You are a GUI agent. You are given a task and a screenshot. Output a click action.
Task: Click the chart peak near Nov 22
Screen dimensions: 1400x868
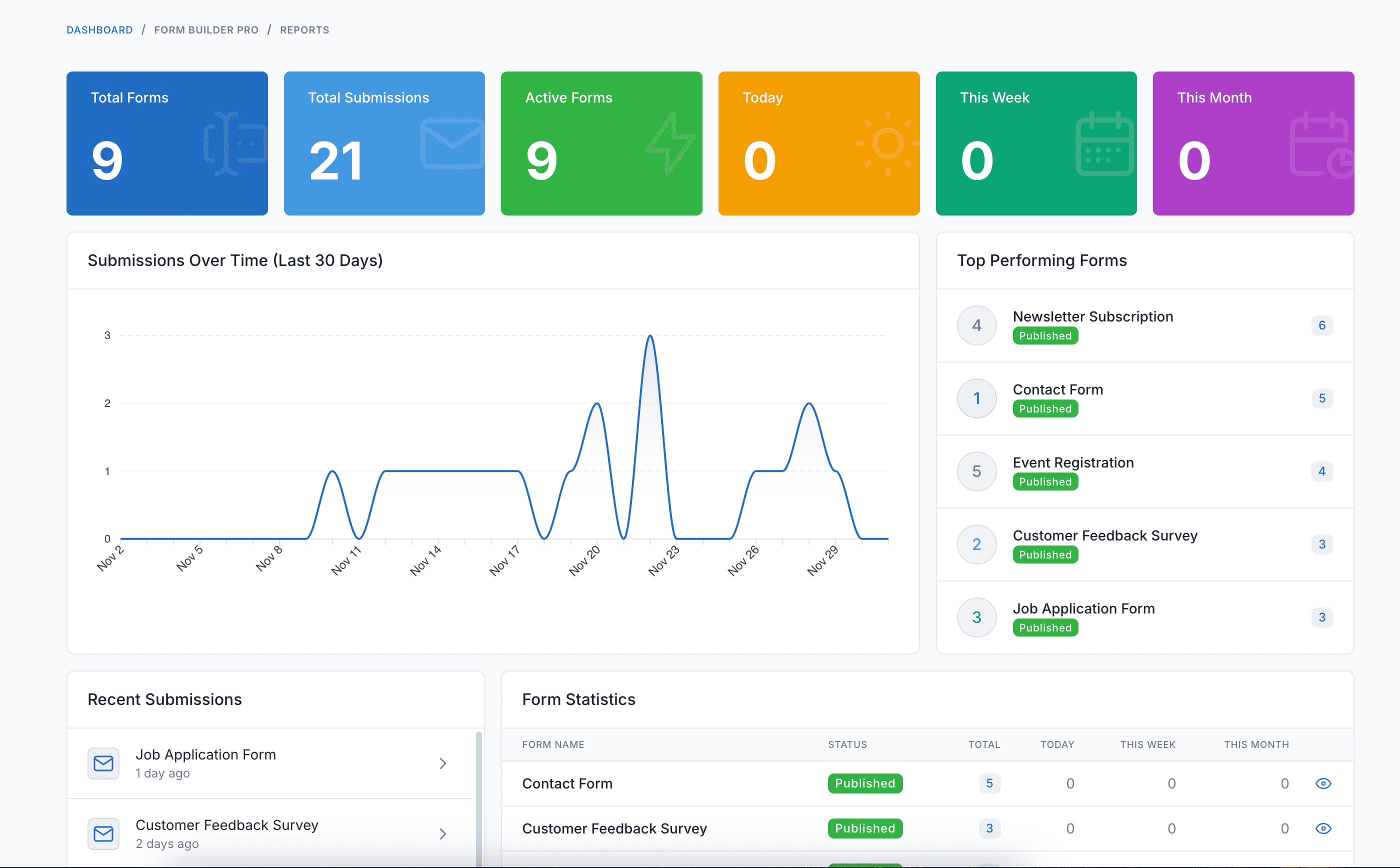coord(650,336)
